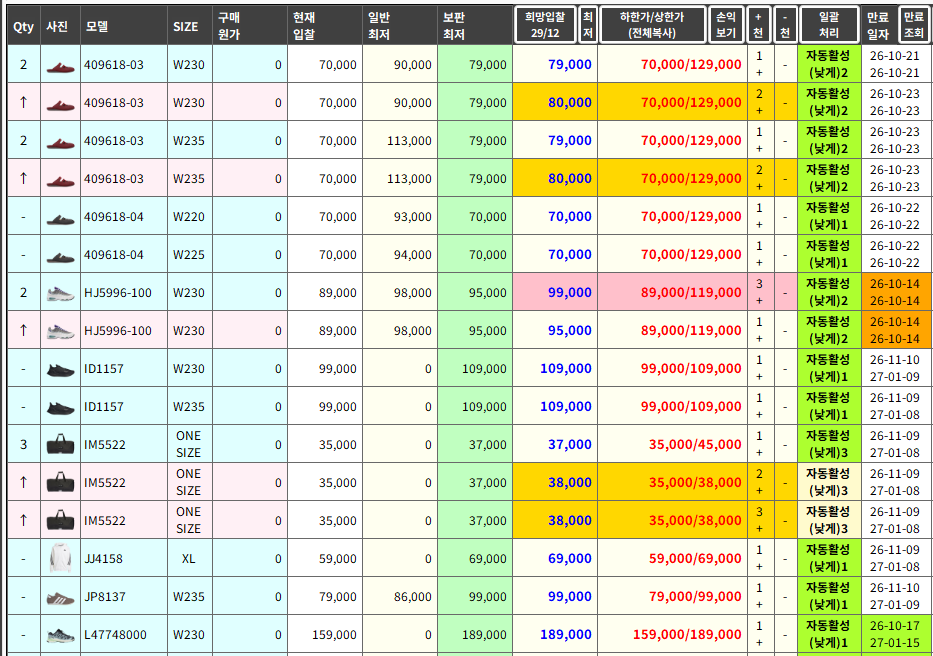Screen dimensions: 933x656
Task: Click the 모델 column header
Action: point(124,26)
